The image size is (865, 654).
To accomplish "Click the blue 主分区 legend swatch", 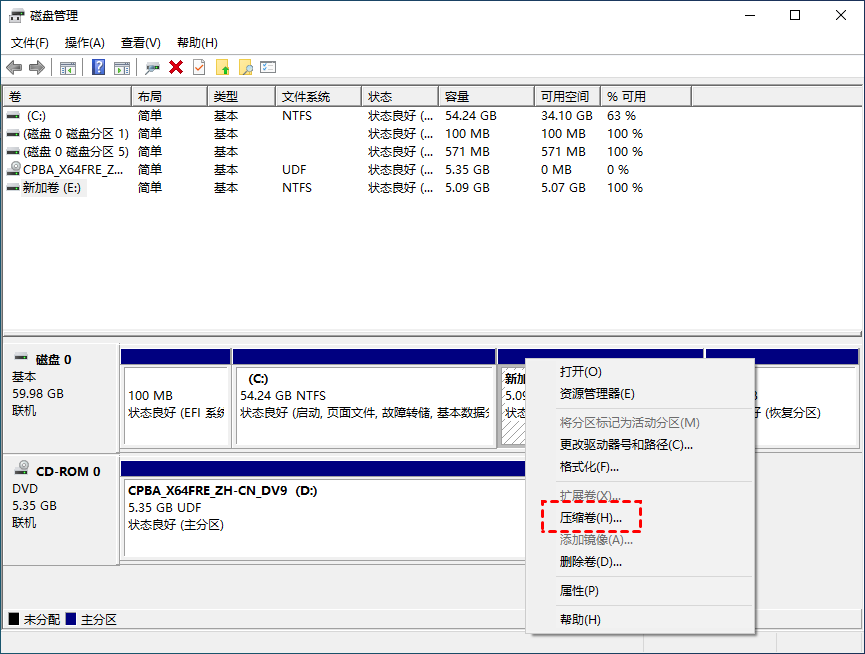I will 71,619.
